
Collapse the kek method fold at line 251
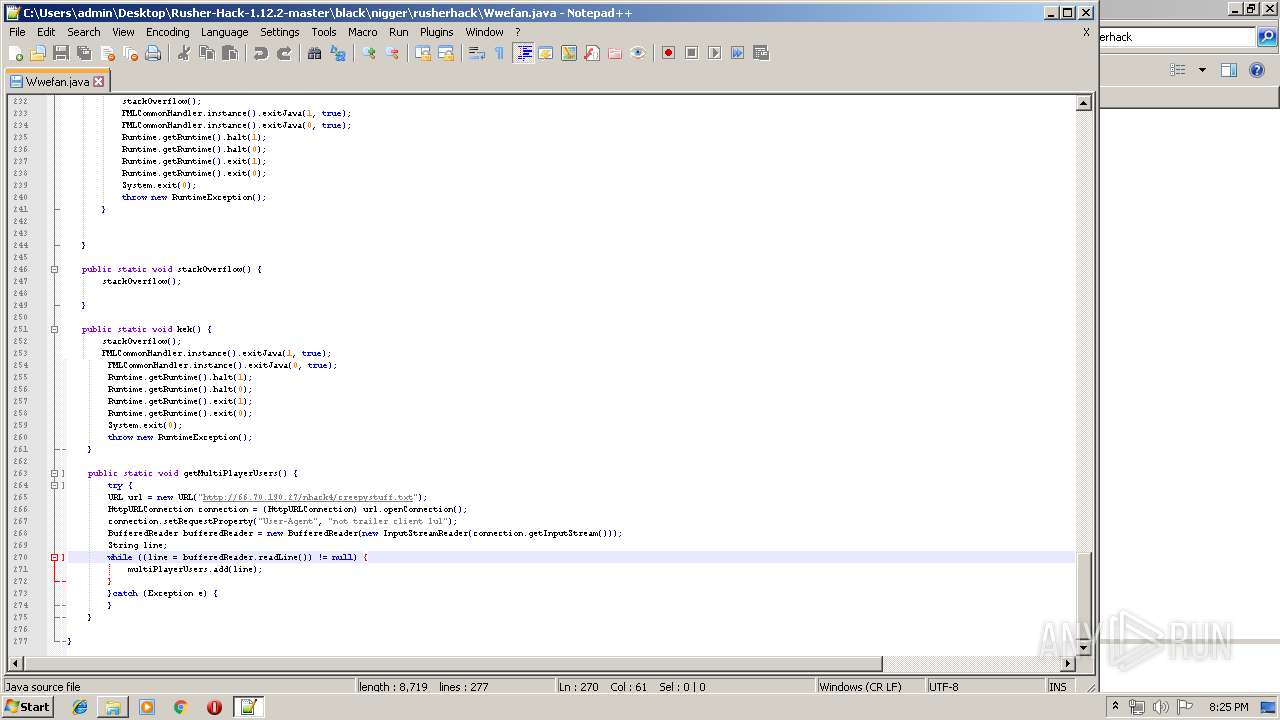[x=56, y=329]
